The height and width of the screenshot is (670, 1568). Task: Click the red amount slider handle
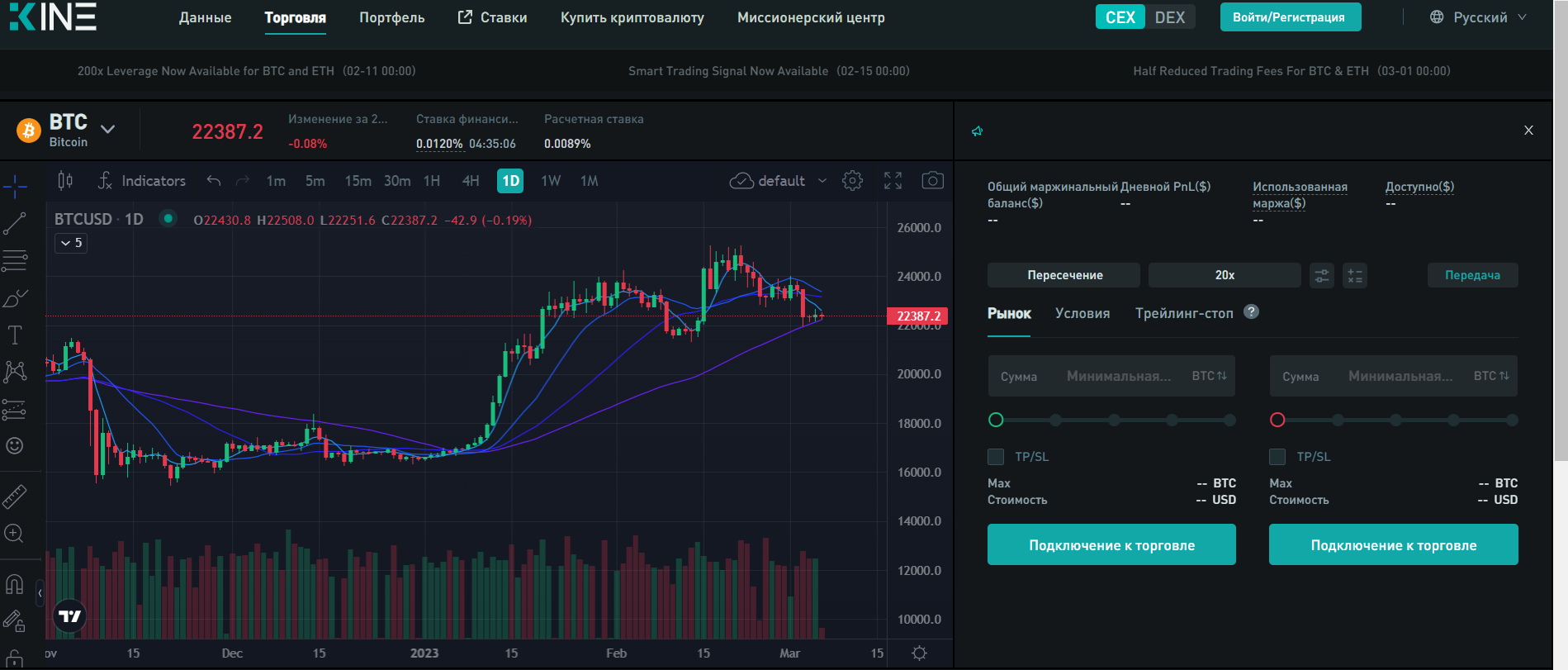click(x=1277, y=421)
